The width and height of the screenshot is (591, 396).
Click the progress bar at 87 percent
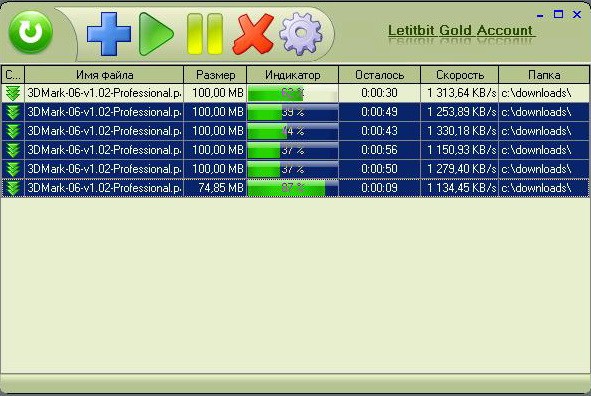(x=292, y=188)
